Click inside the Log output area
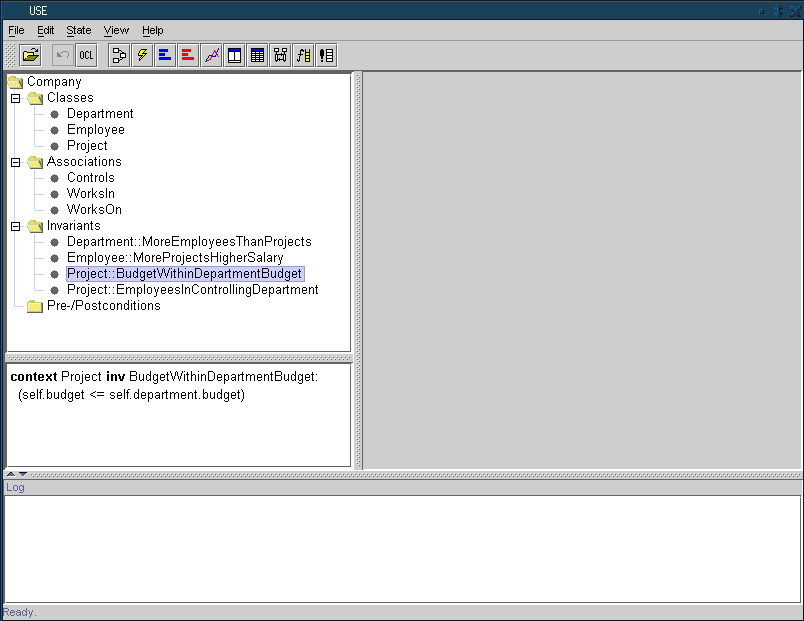Viewport: 804px width, 621px height. coord(400,548)
